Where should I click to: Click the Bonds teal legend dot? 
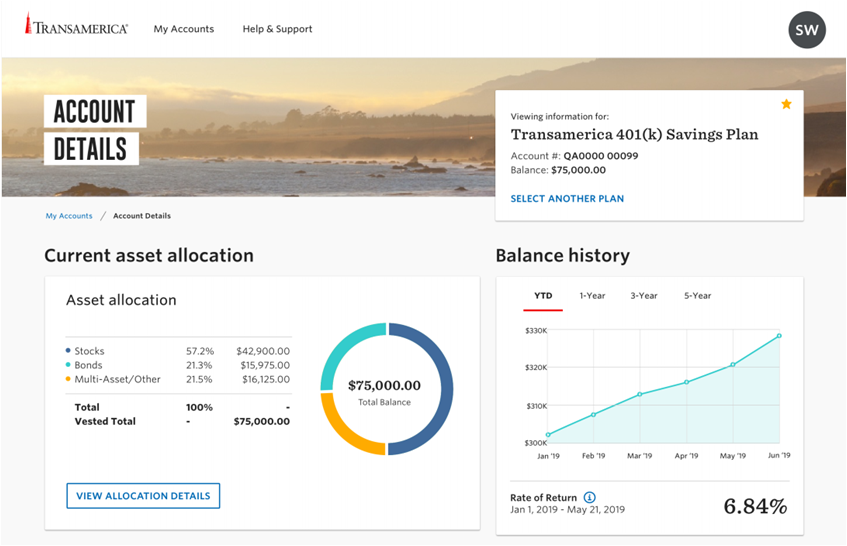pos(68,366)
